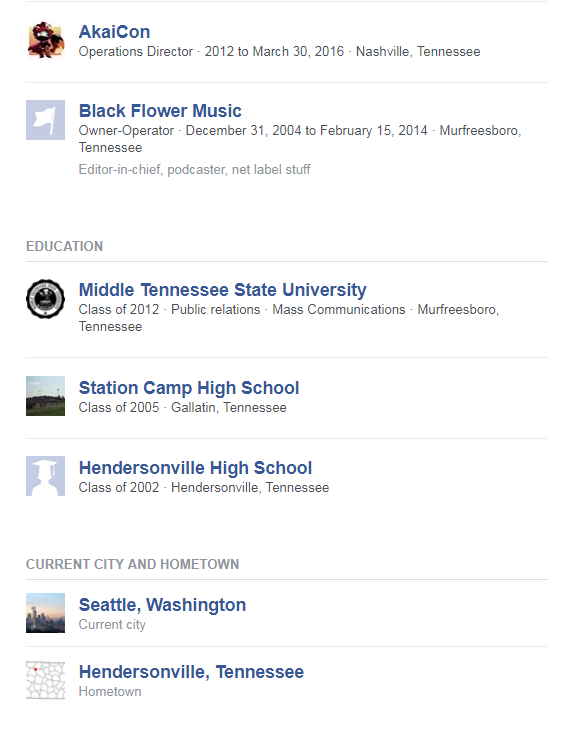Viewport: 576px width, 735px height.
Task: Open Station Camp High School link
Action: [x=189, y=388]
